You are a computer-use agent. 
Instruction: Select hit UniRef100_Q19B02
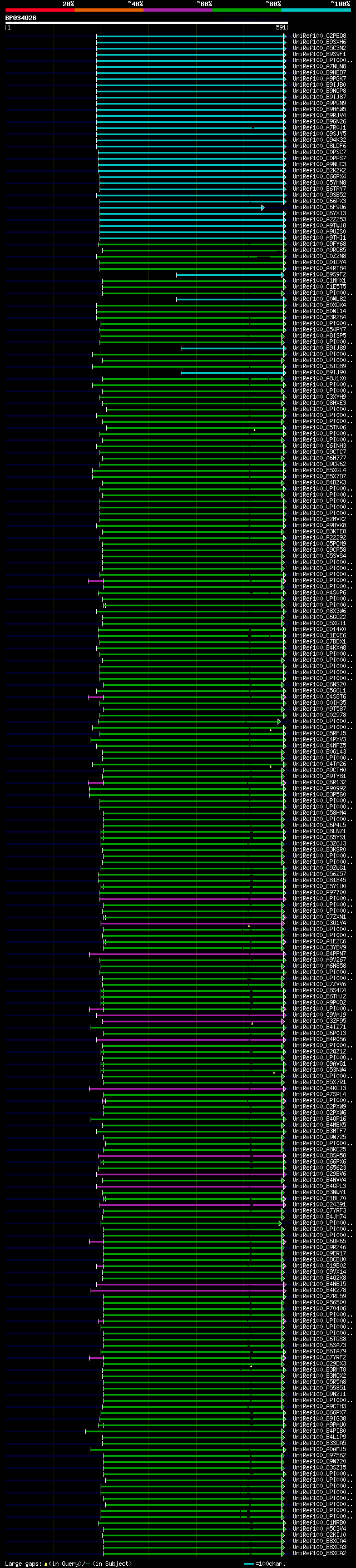[x=319, y=1265]
